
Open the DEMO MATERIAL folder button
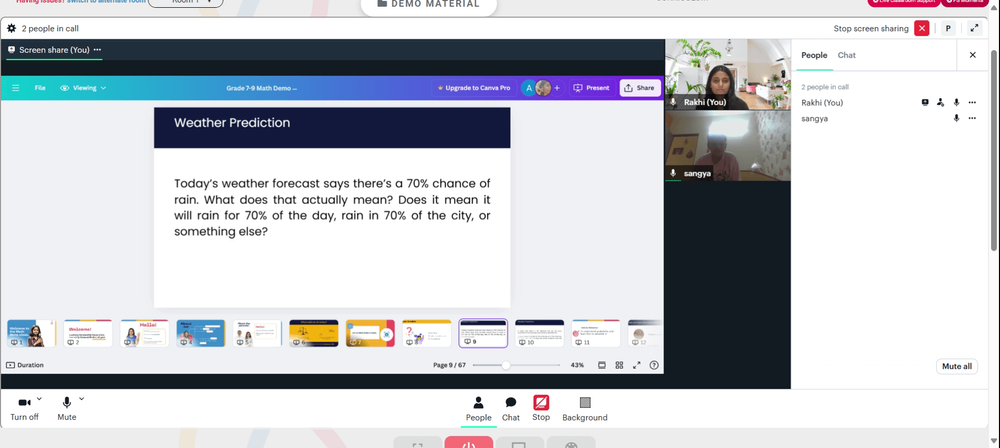429,5
